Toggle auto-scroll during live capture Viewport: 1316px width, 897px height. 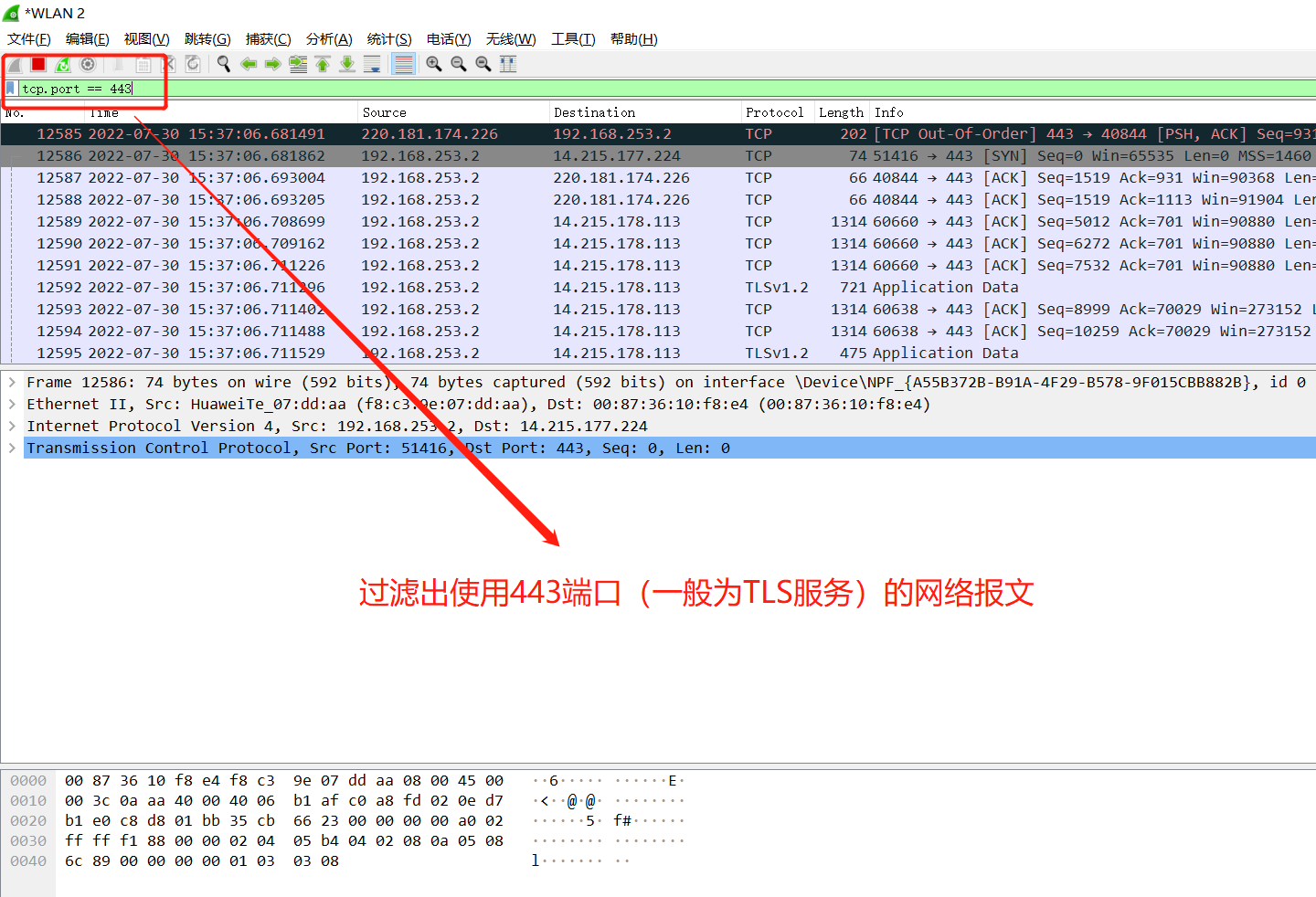click(x=372, y=64)
